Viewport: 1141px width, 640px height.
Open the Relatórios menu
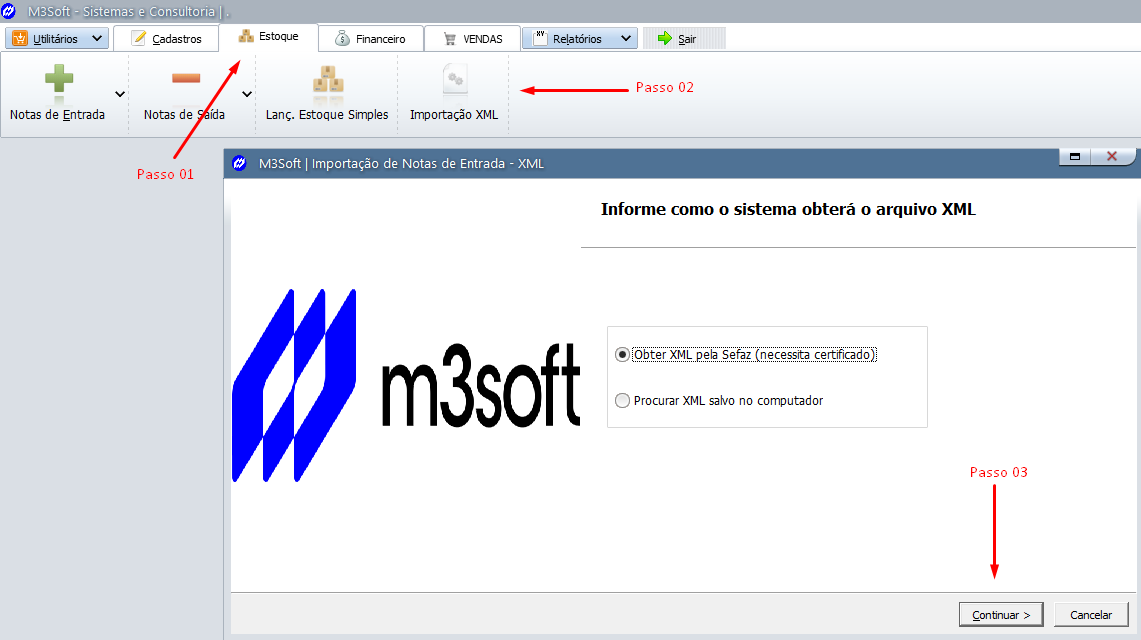[580, 39]
